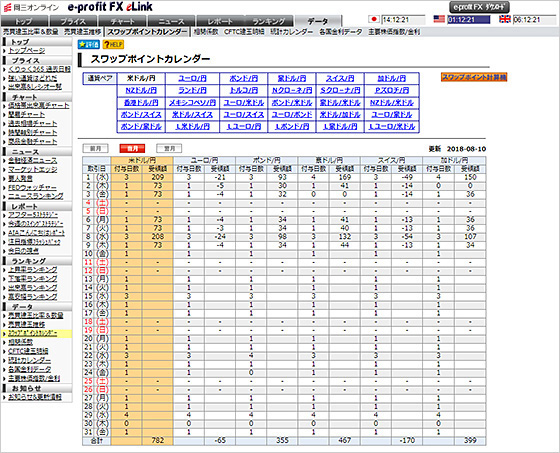Select スワップポイントカレンダー in the sub-menu bar
This screenshot has width=560, height=453.
147,32
